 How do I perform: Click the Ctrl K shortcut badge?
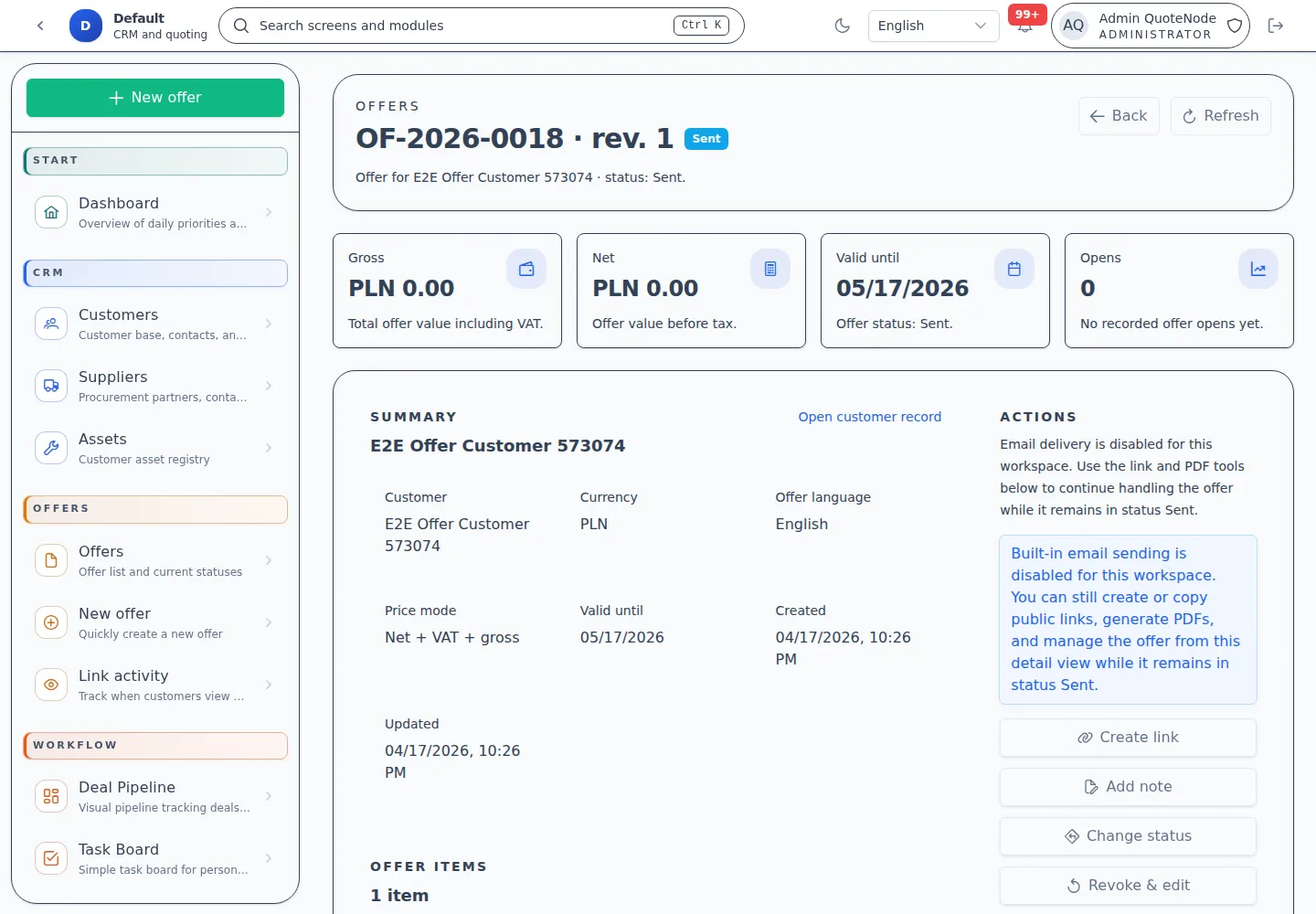[701, 26]
